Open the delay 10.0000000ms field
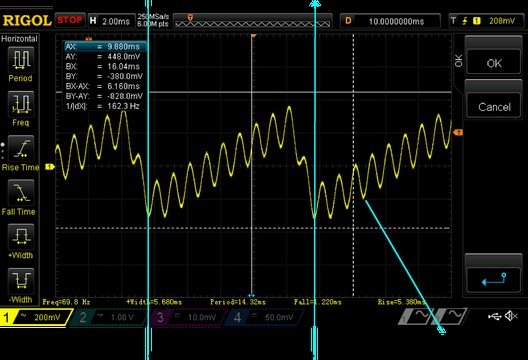Screen dimensions: 528x360 [391, 21]
